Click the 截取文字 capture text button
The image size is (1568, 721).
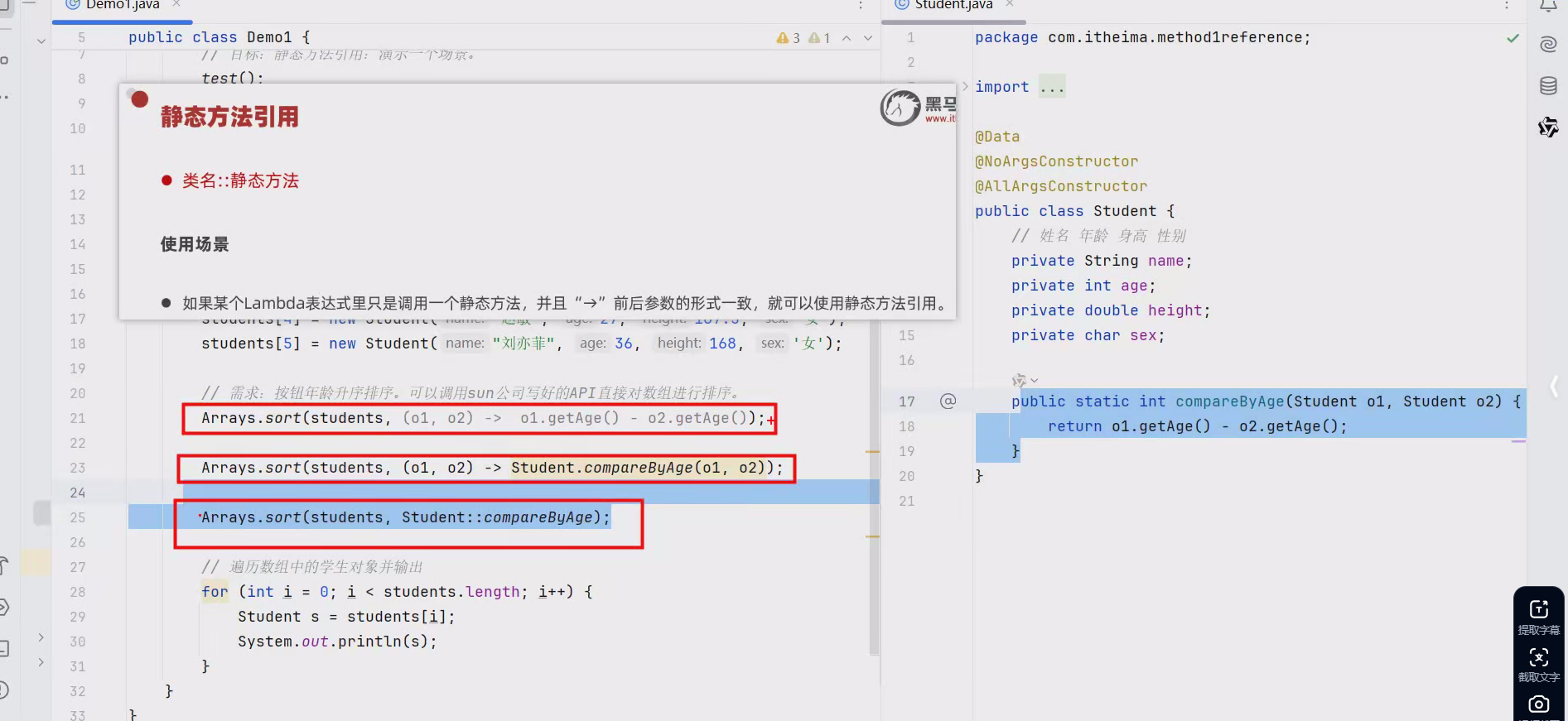coord(1539,665)
